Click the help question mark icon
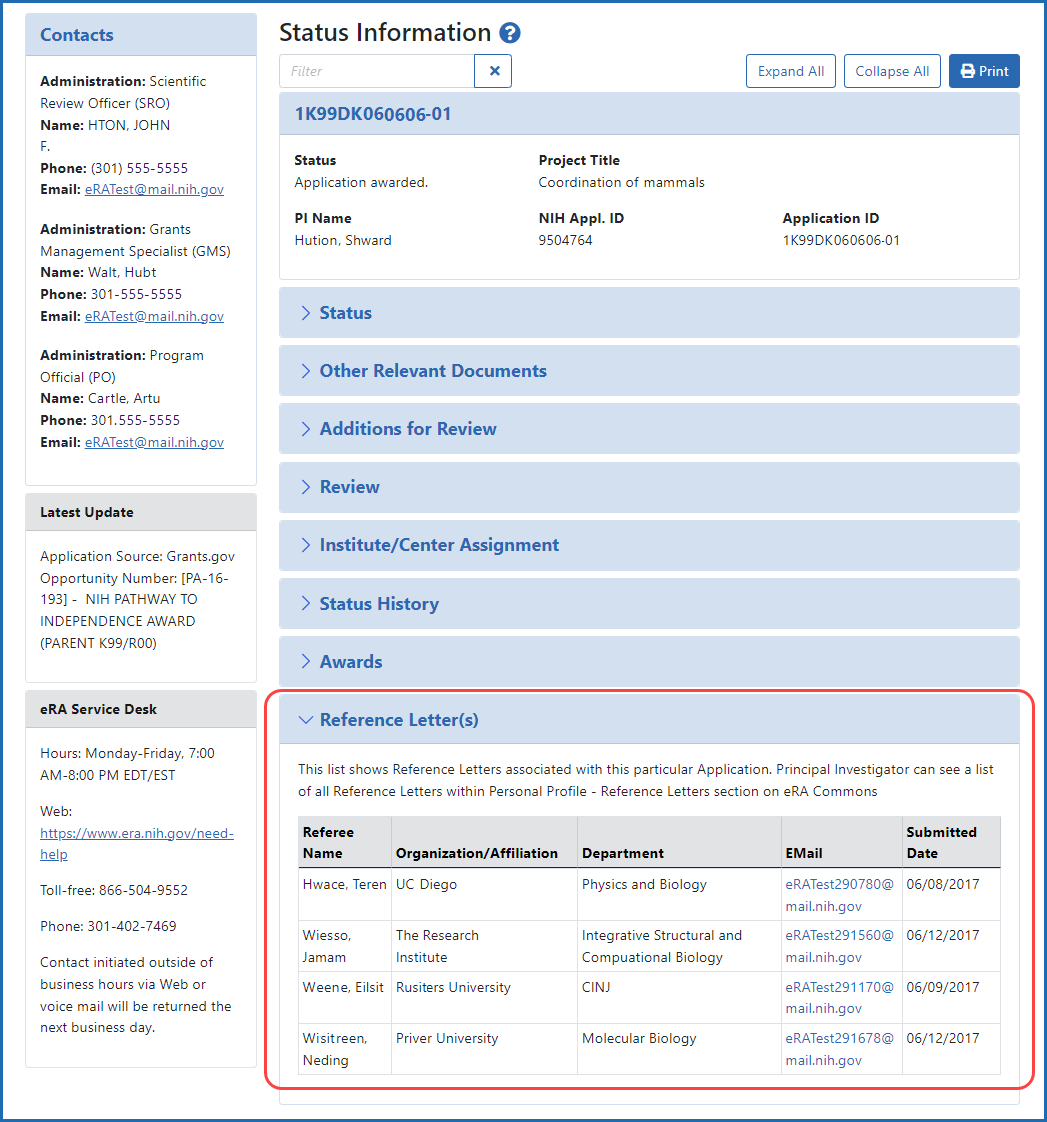 click(x=510, y=33)
